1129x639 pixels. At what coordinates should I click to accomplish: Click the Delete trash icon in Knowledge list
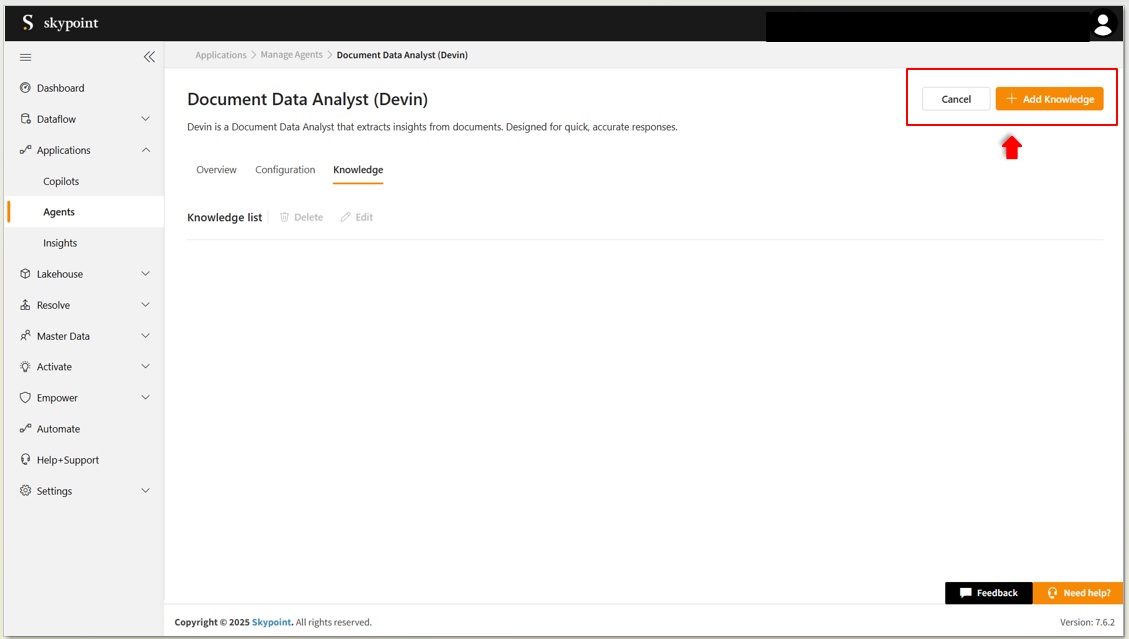coord(285,217)
